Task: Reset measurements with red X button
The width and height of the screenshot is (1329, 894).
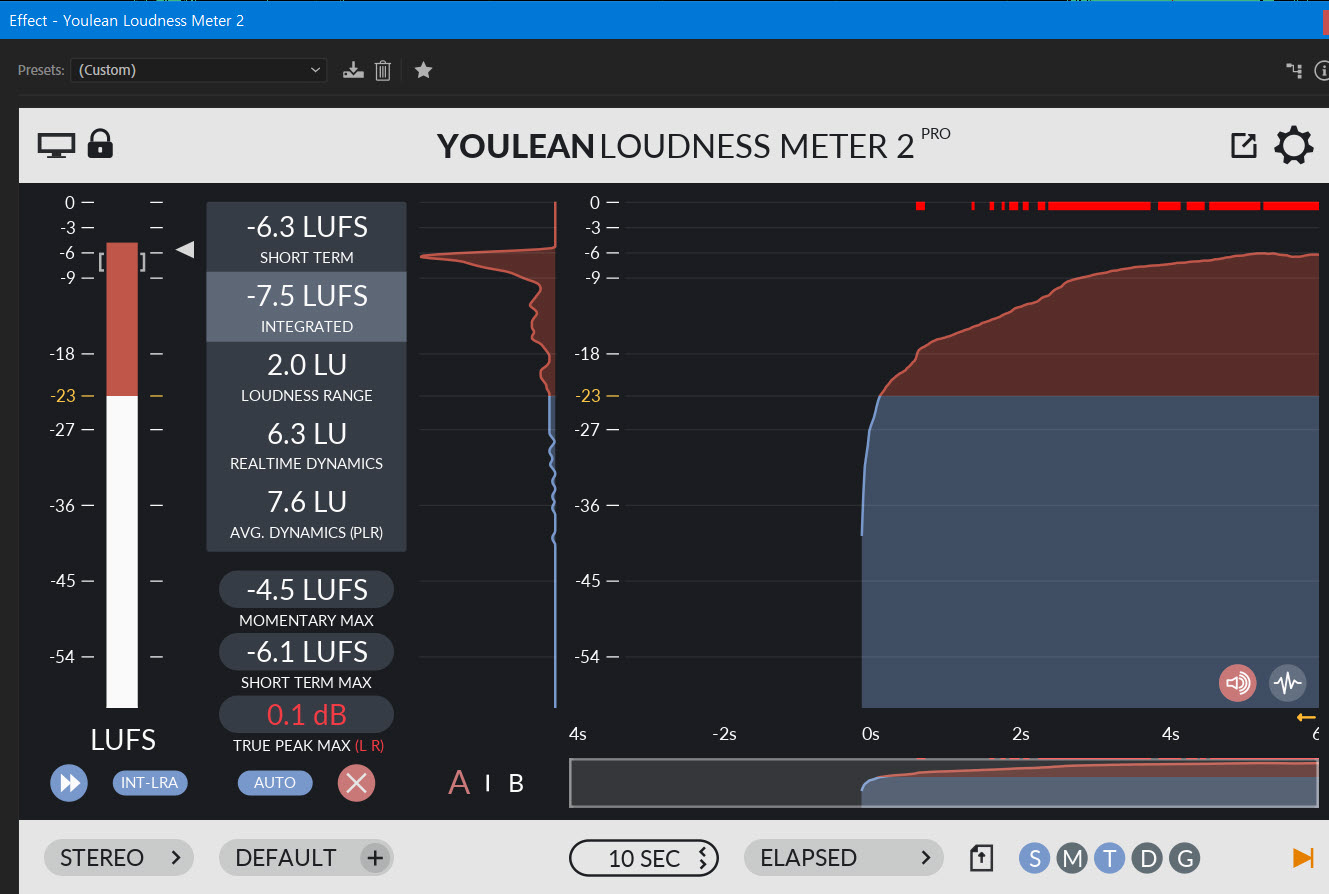Action: coord(356,783)
